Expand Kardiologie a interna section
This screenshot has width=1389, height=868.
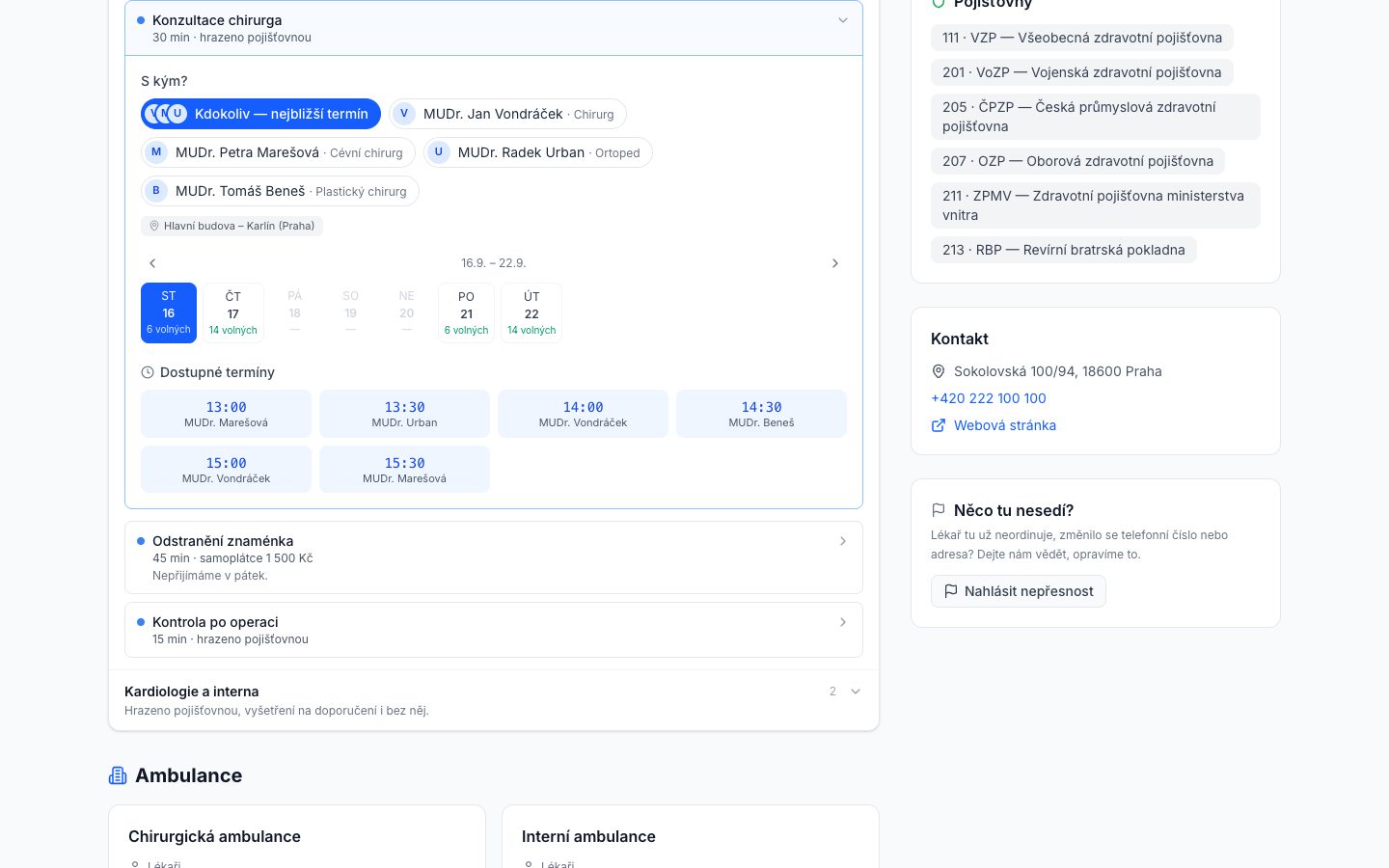494,700
